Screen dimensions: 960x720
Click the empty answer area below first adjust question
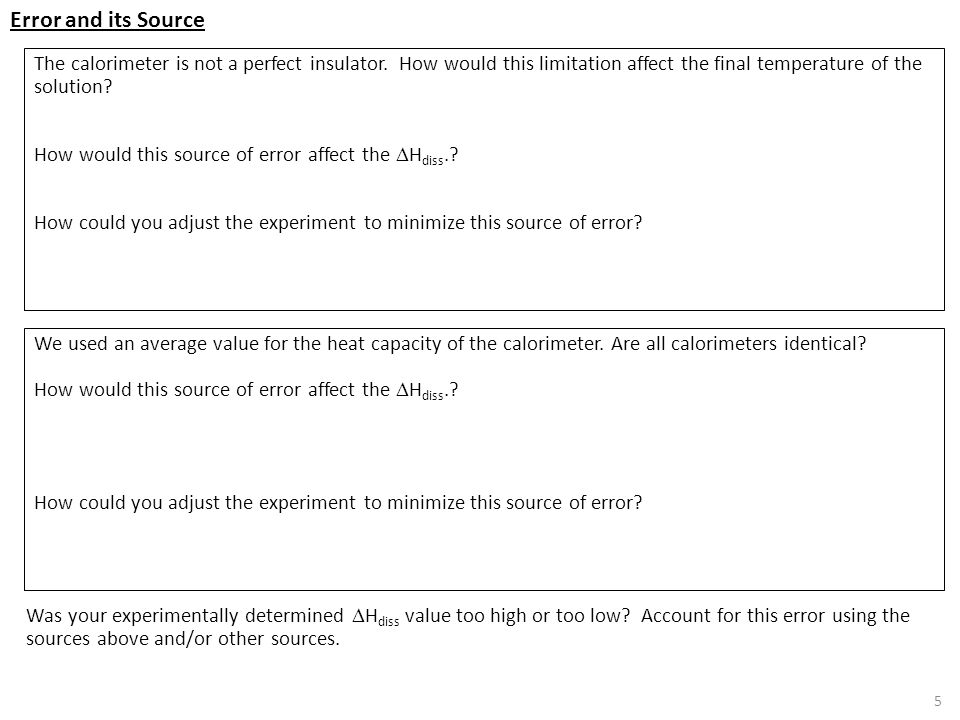click(484, 269)
